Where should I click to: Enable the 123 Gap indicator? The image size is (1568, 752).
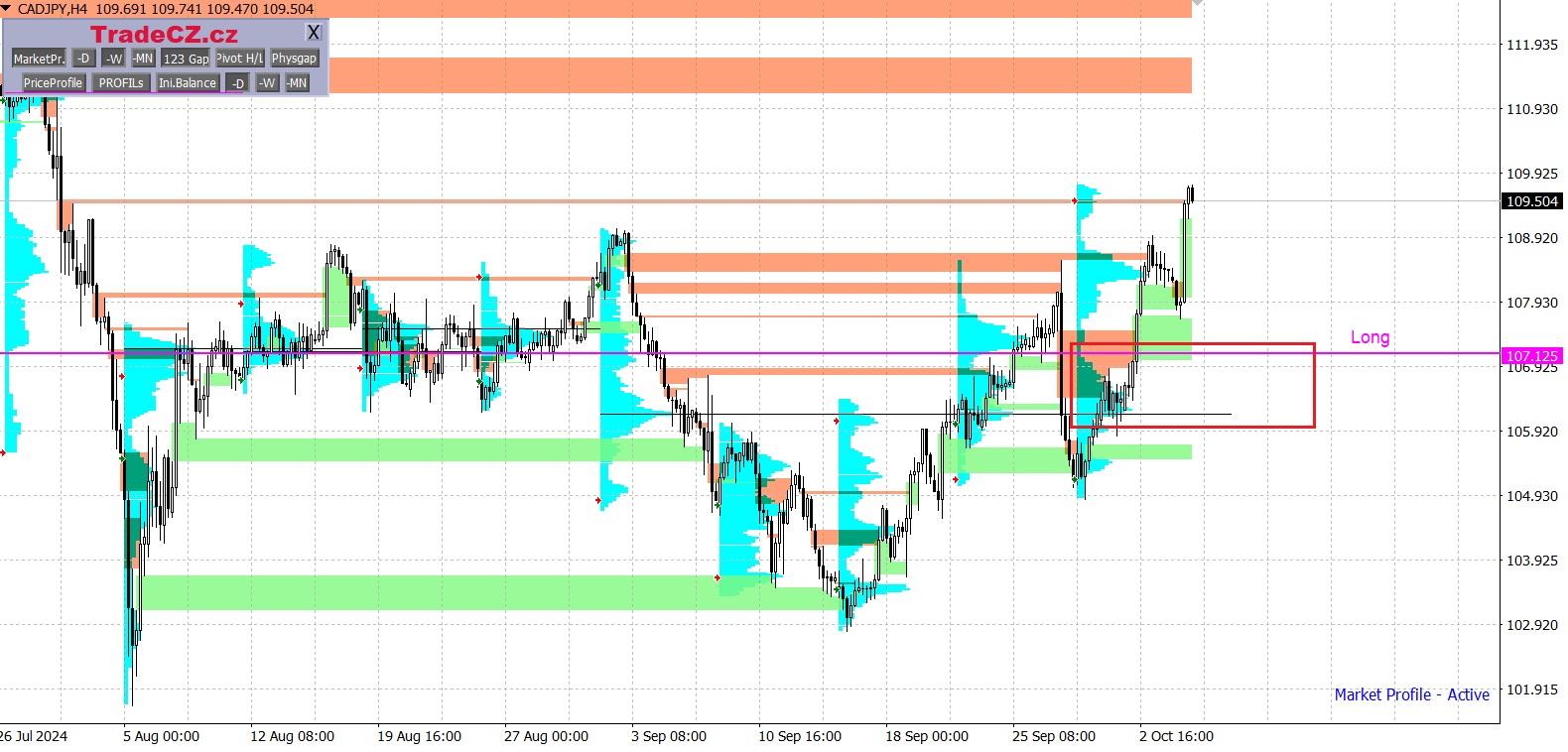186,59
